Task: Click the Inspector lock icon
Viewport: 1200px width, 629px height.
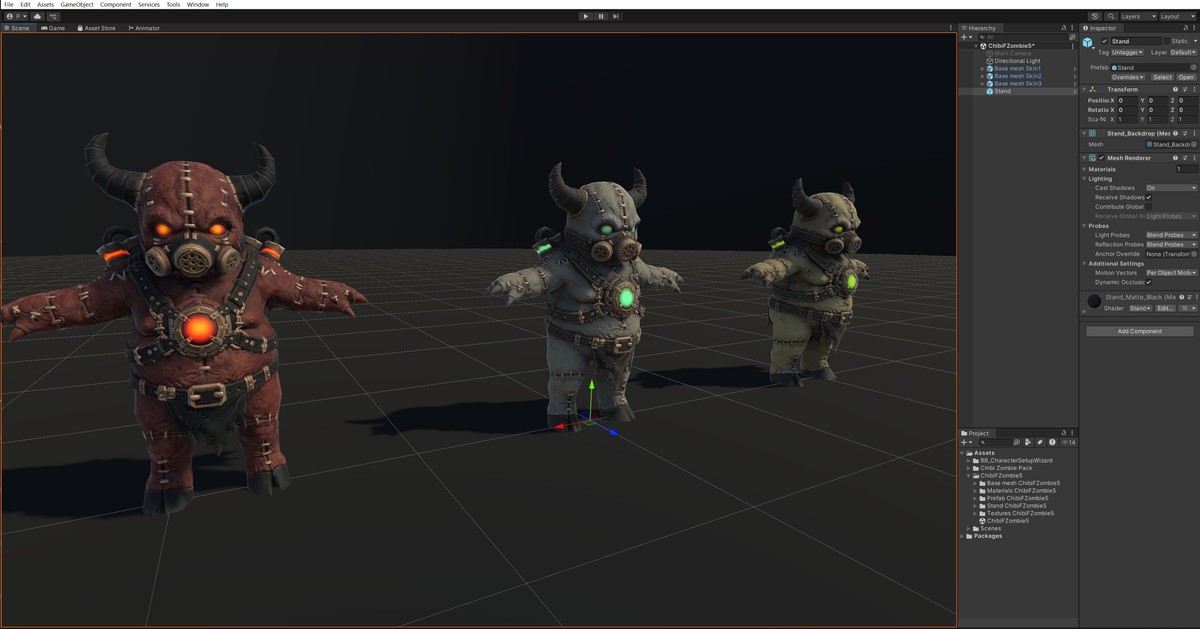Action: [x=1184, y=28]
